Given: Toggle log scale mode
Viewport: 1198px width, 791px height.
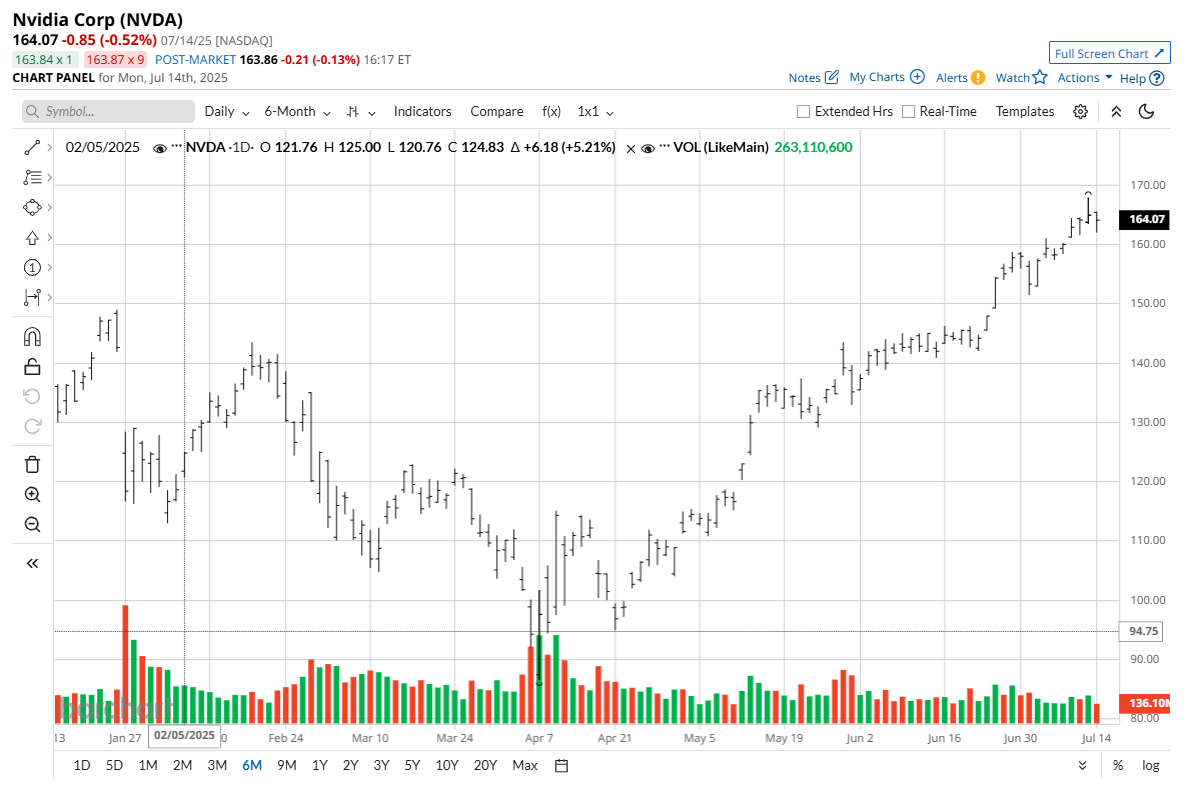Looking at the screenshot, I should tap(1151, 765).
